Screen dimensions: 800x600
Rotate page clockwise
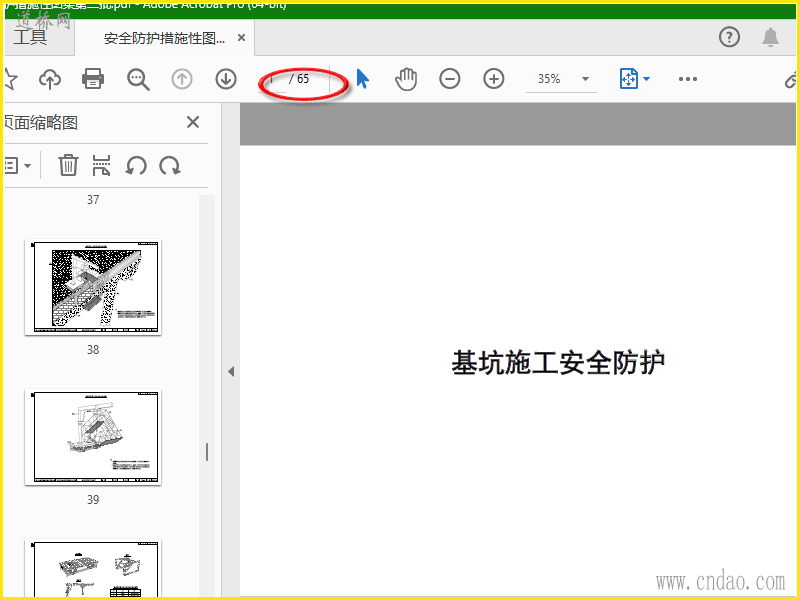(169, 166)
